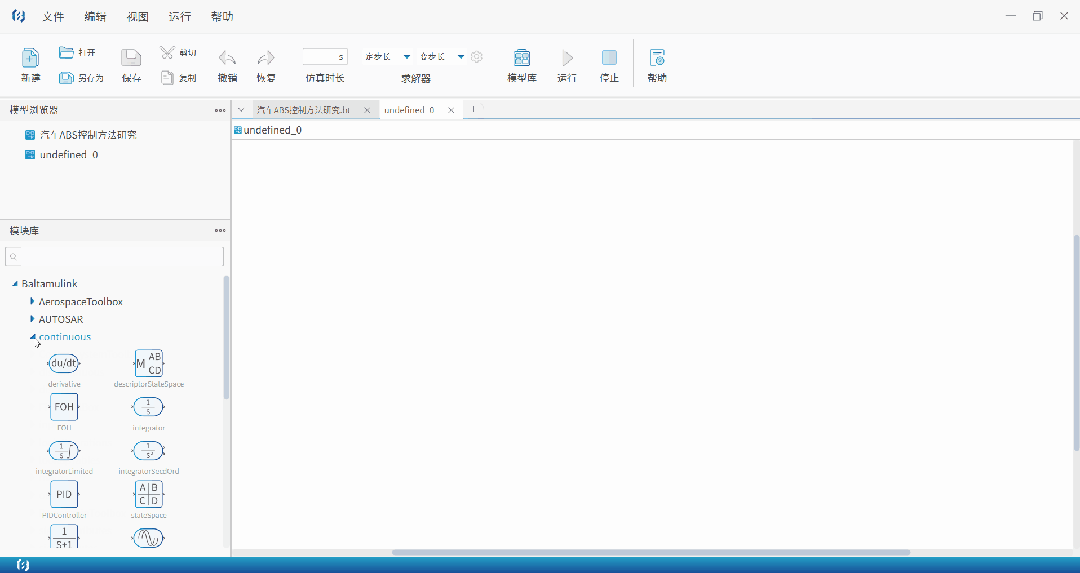Select the PID controller block
This screenshot has height=573, width=1080.
pyautogui.click(x=63, y=494)
